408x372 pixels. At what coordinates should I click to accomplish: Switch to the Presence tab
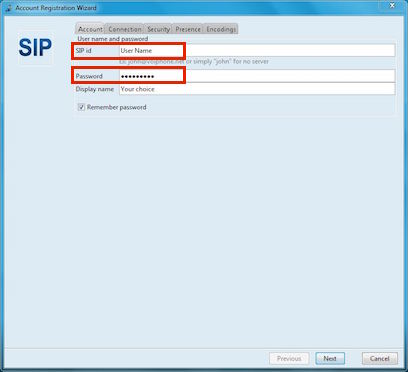coord(188,29)
